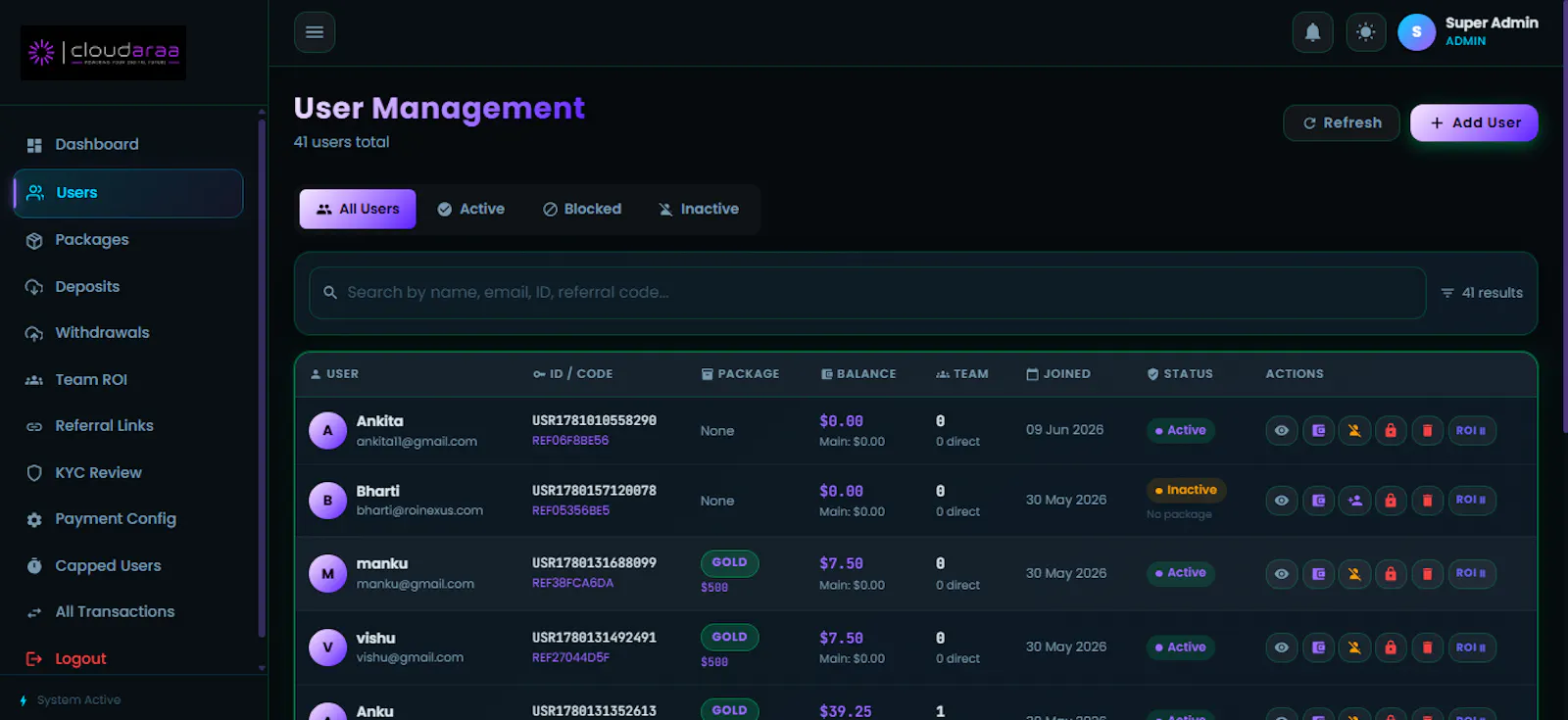Image resolution: width=1568 pixels, height=720 pixels.
Task: Click manku's GOLD package badge
Action: 729,563
